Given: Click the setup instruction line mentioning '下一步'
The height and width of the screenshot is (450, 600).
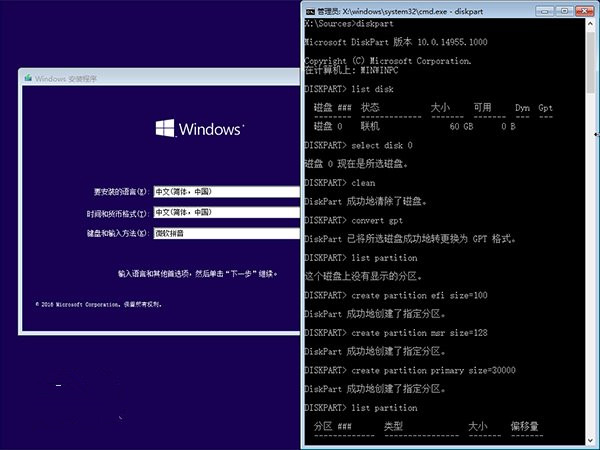Looking at the screenshot, I should pos(197,274).
